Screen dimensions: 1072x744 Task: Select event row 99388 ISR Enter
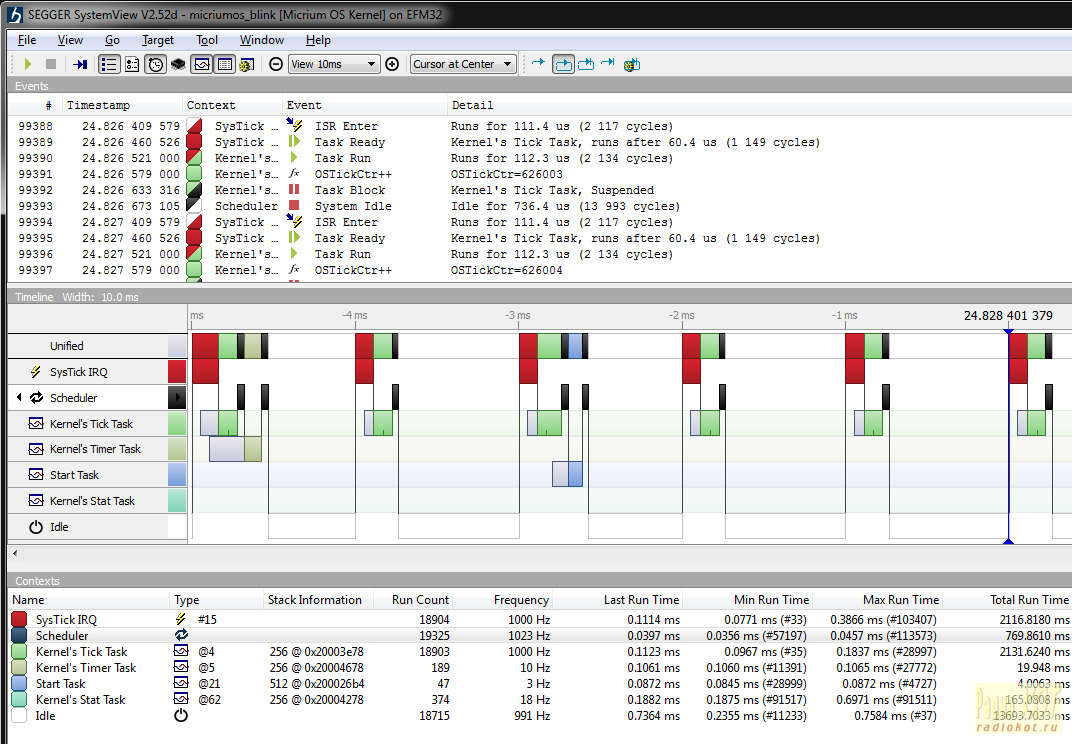[x=539, y=126]
